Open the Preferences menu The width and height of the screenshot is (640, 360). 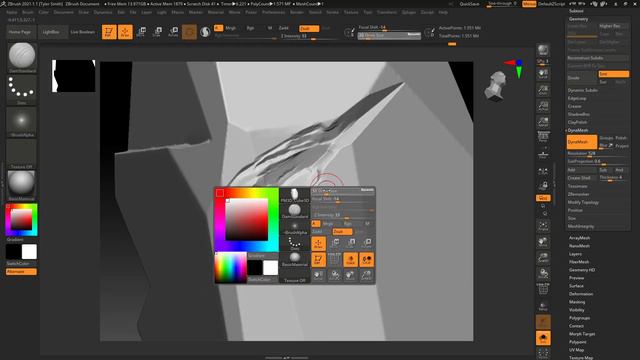pyautogui.click(x=273, y=12)
